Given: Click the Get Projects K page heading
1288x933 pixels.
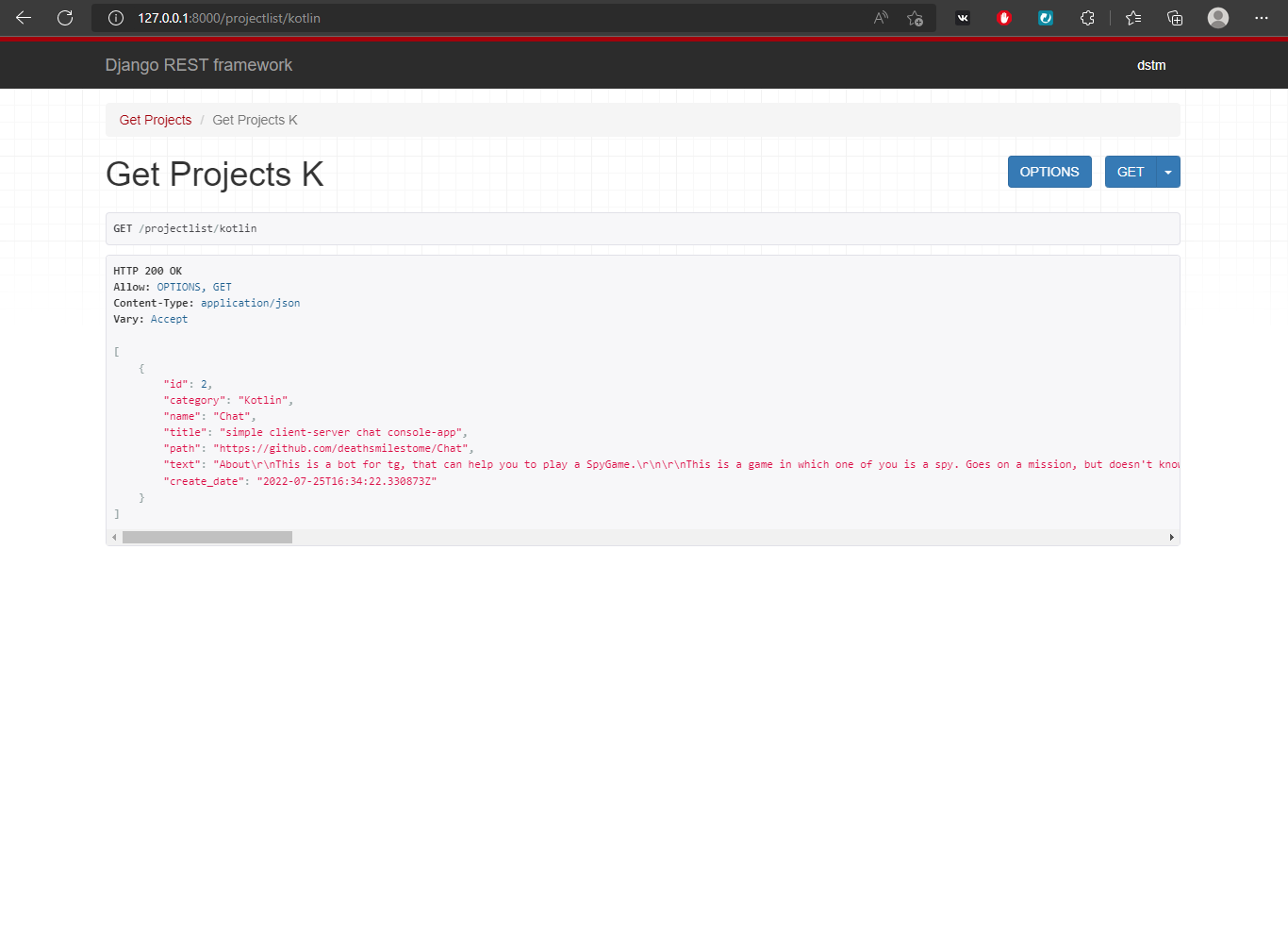Looking at the screenshot, I should coord(215,175).
